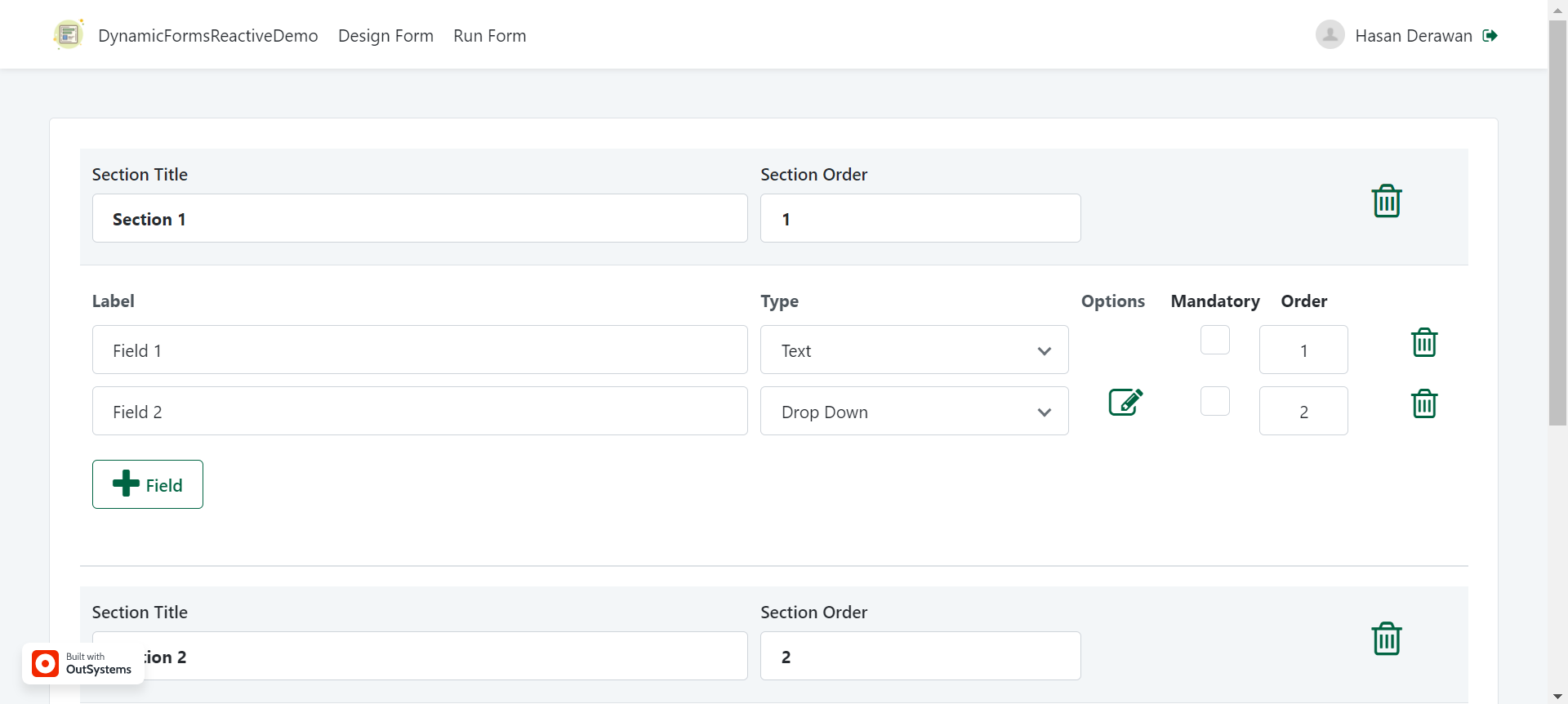The height and width of the screenshot is (704, 1568).
Task: Click the vertical scrollbar thumb
Action: (1557, 222)
